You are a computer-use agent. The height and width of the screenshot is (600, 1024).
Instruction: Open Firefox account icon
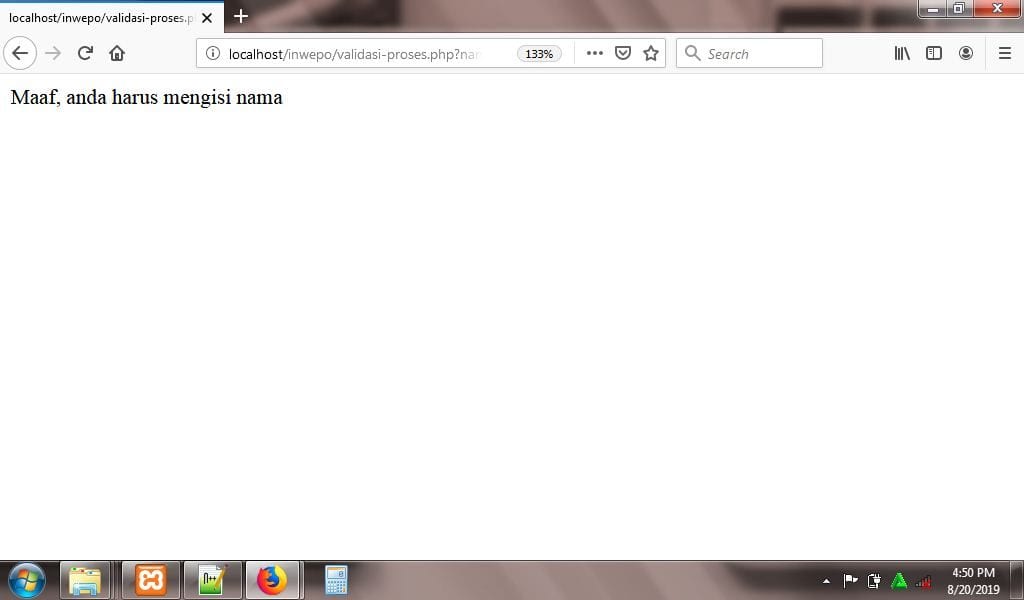pos(966,54)
